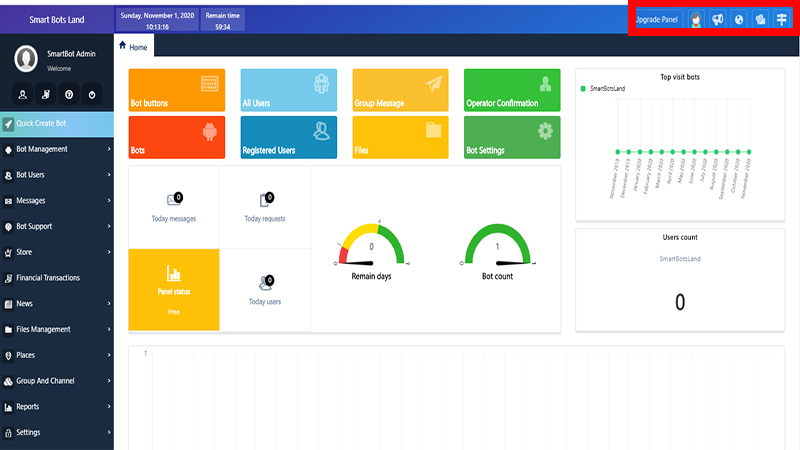Open the orange Bot buttons tile
800x450 pixels.
(x=177, y=90)
